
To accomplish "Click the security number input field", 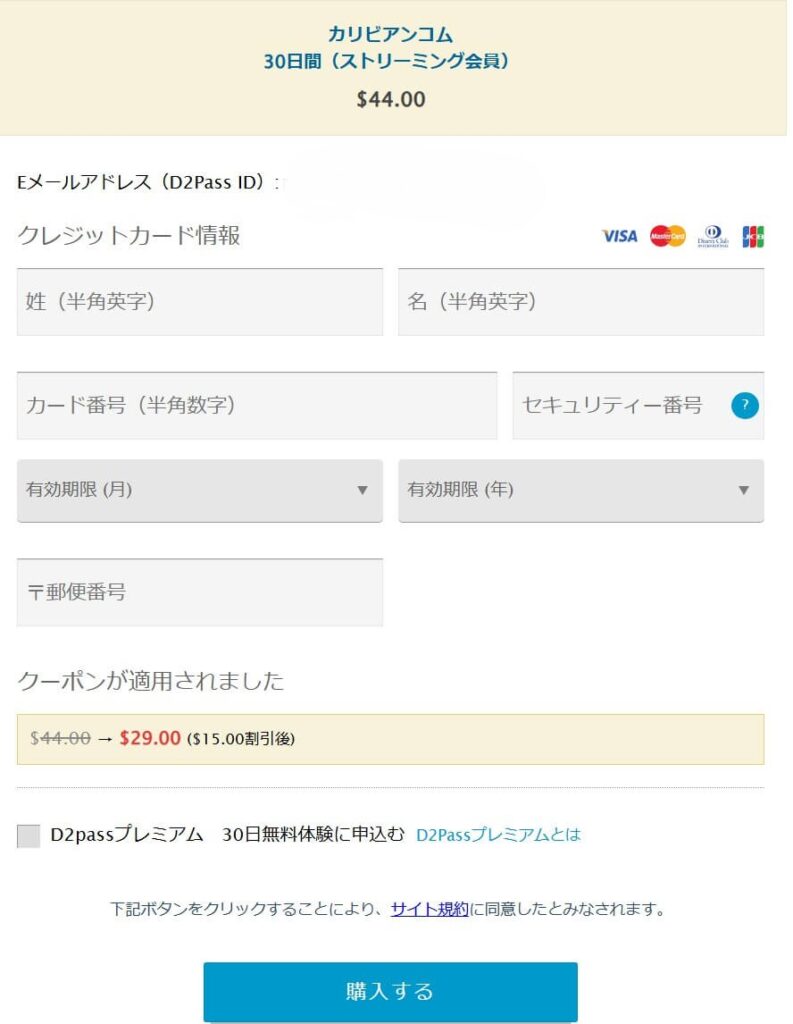I will 620,405.
